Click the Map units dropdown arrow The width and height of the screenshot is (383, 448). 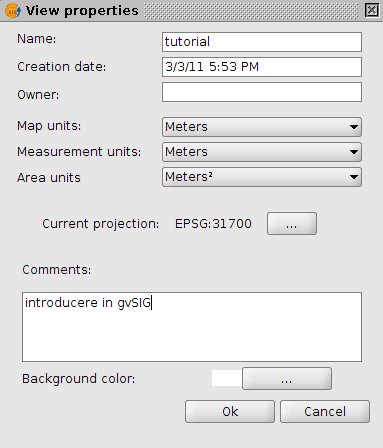pos(354,127)
